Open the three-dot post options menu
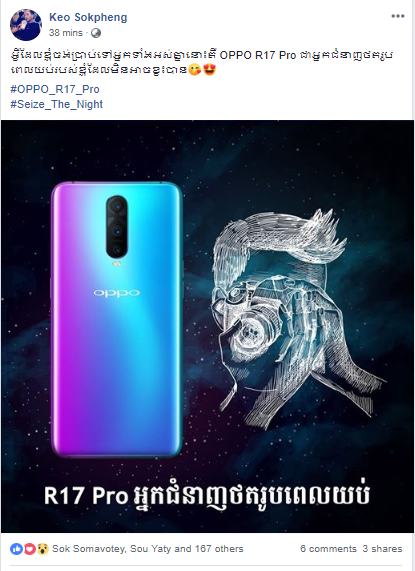 pyautogui.click(x=398, y=16)
